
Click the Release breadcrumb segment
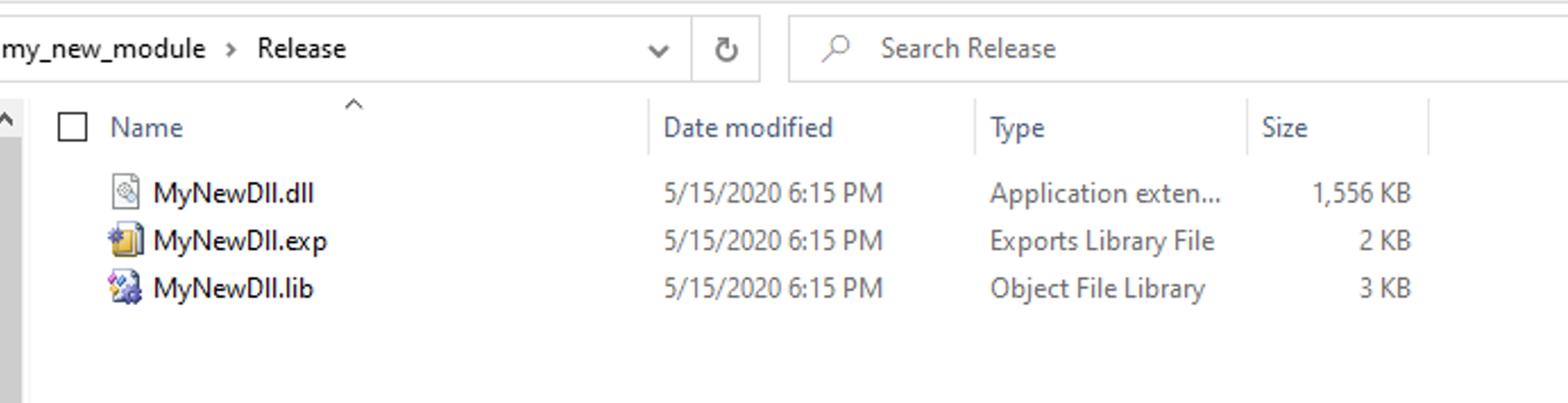[301, 49]
